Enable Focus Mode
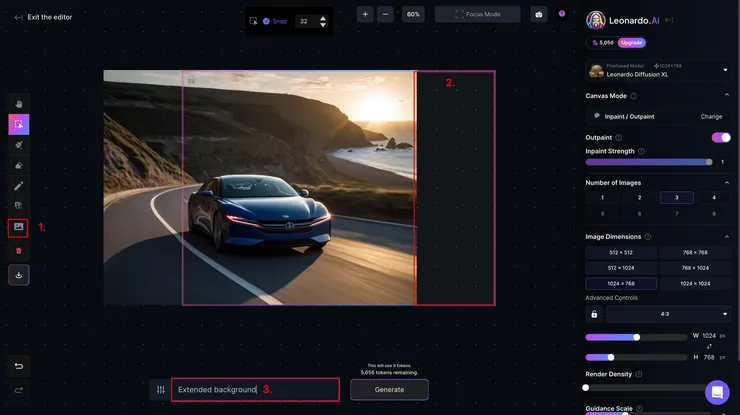This screenshot has height=415, width=740. [478, 14]
